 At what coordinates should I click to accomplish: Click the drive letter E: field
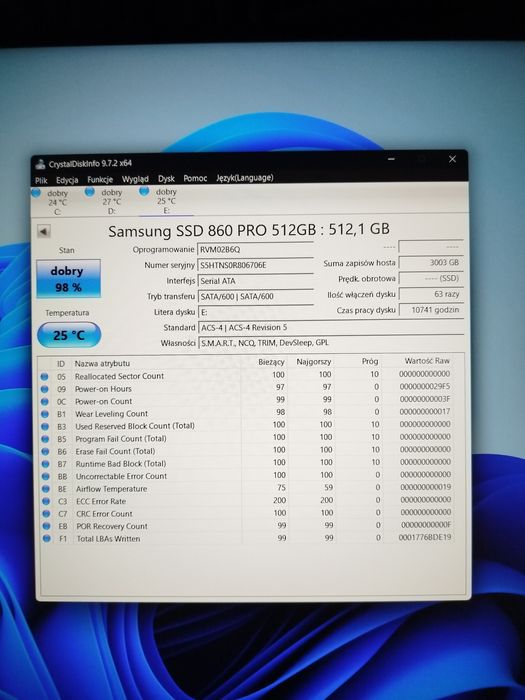(255, 312)
